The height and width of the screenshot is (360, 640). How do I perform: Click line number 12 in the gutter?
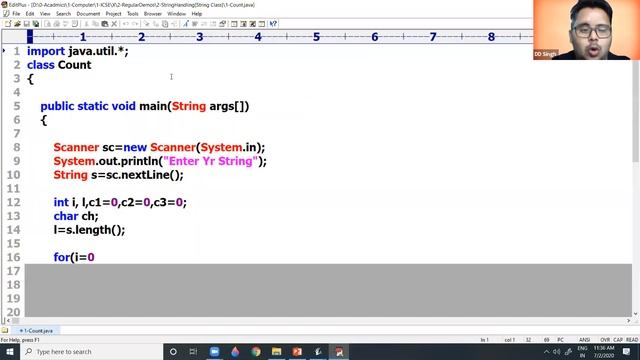click(13, 202)
